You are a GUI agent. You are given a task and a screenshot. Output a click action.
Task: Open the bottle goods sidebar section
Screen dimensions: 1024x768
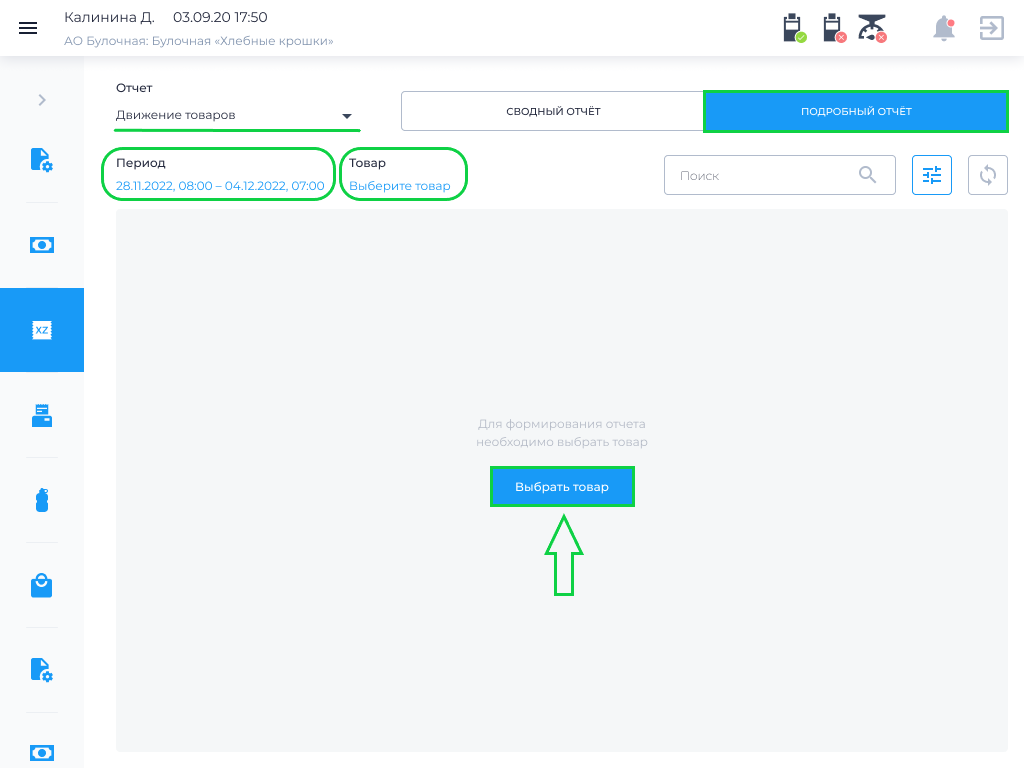[42, 500]
